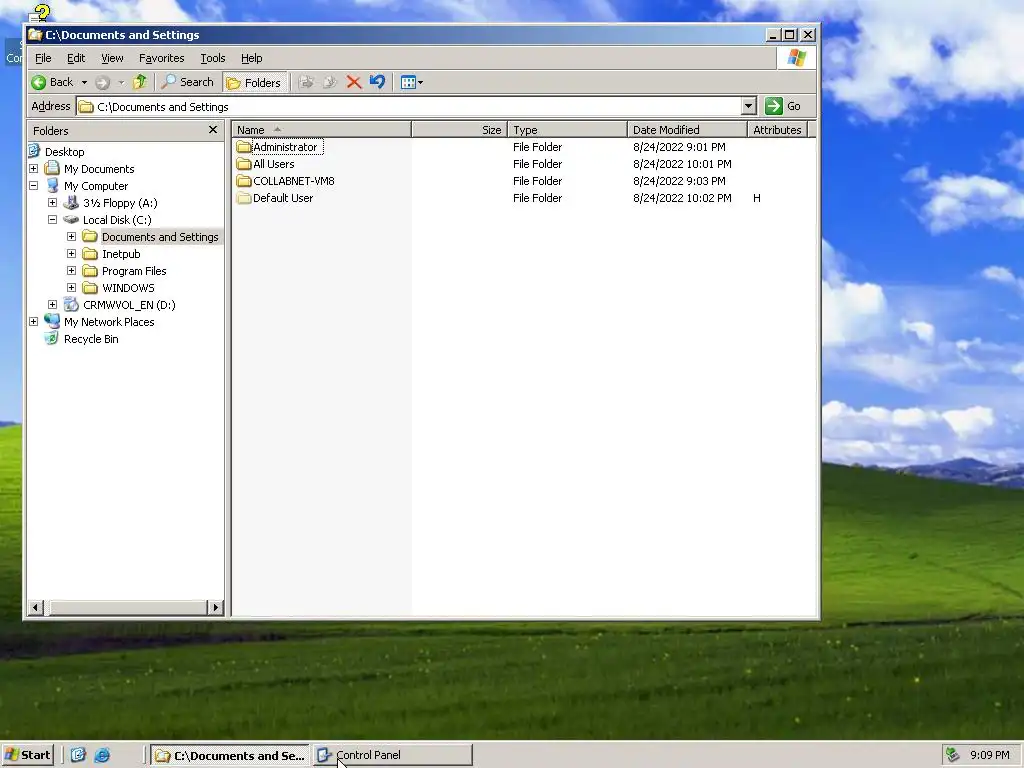
Task: Go up one folder level
Action: coord(140,82)
